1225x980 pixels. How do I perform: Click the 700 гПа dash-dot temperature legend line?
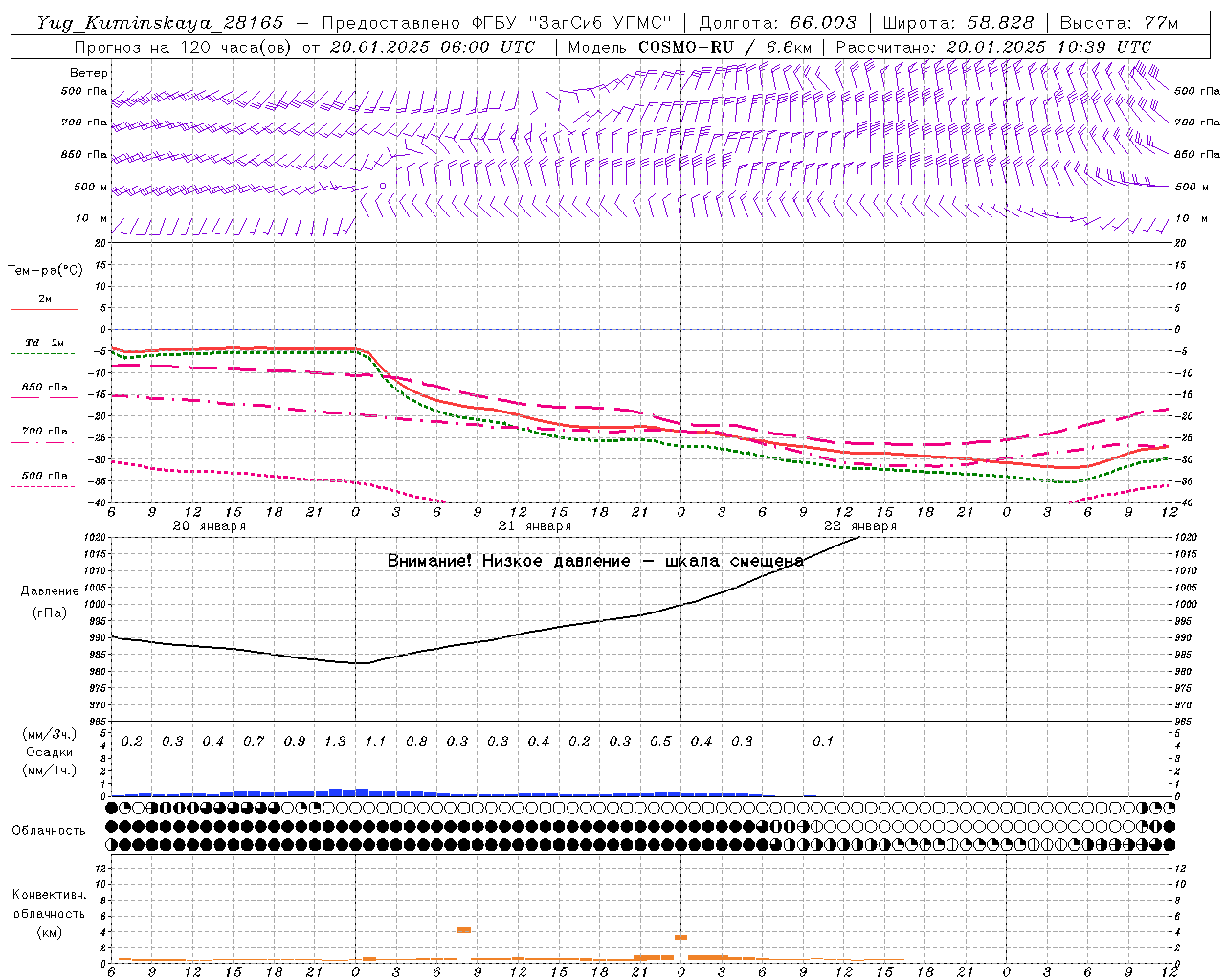pos(42,442)
